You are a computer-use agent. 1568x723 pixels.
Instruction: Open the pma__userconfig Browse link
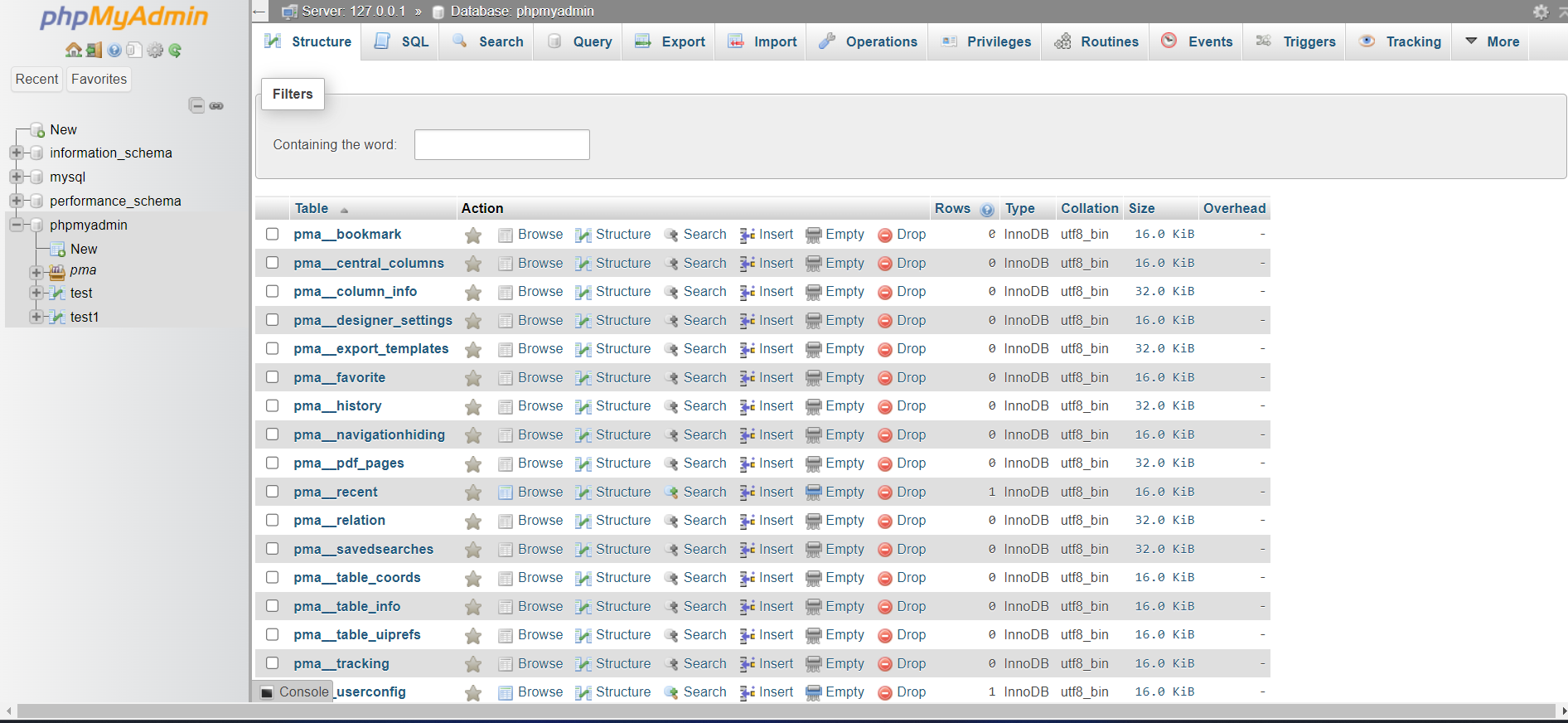pos(540,691)
